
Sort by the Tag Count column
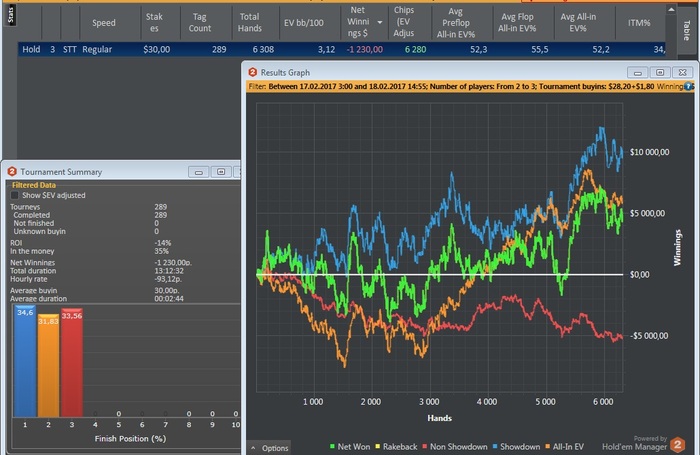200,22
